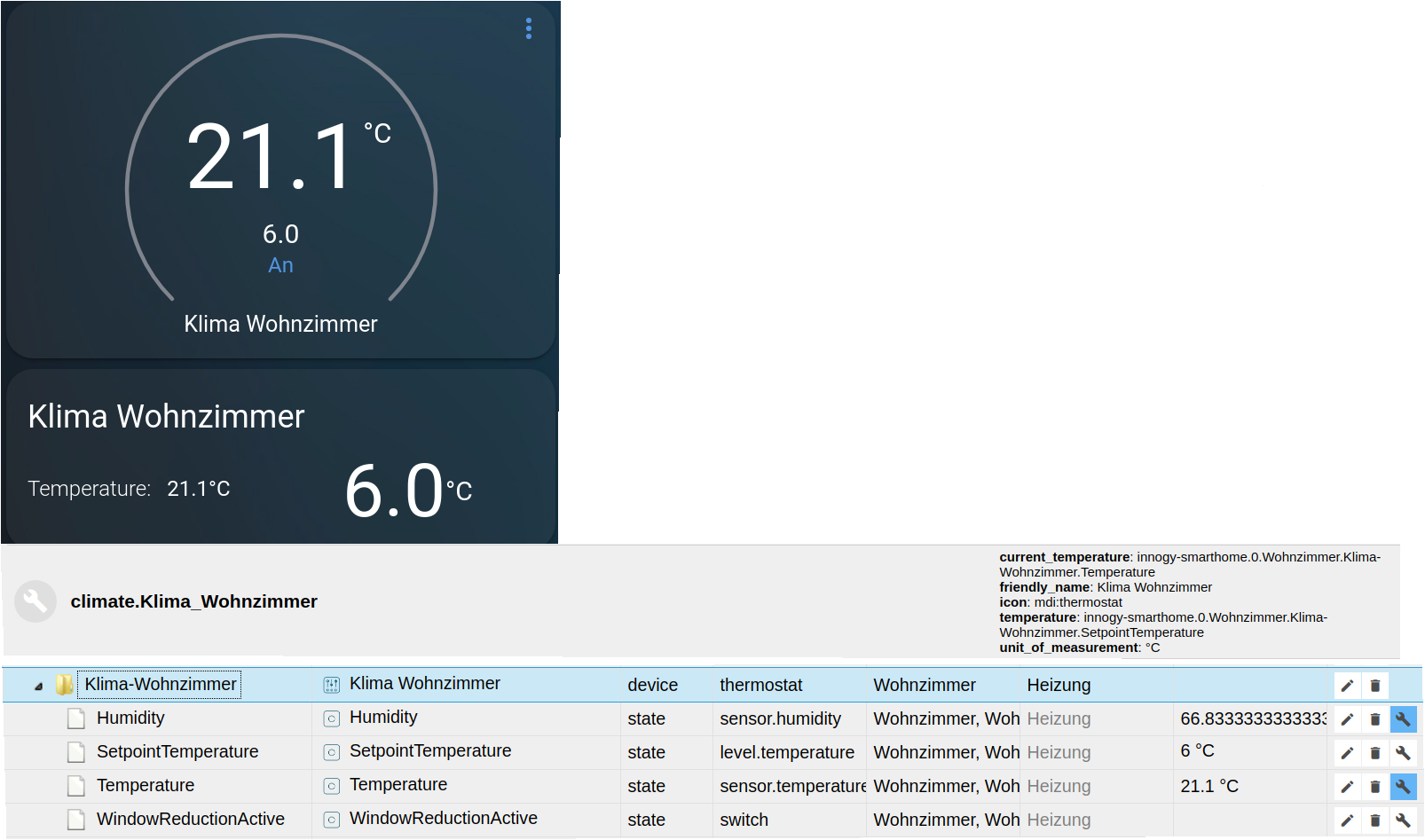Click the device icon before Klima Wohnzimmer name
Viewport: 1425px width, 840px height.
(332, 685)
